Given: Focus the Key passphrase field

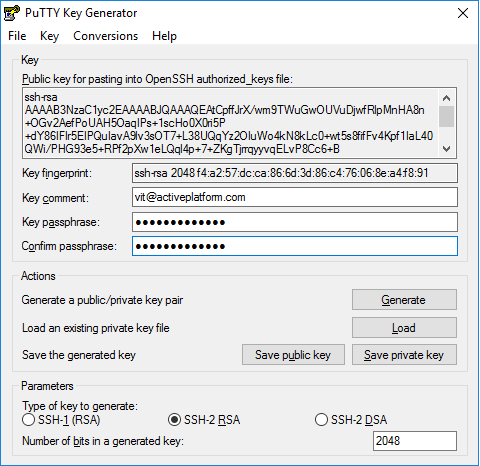Looking at the screenshot, I should pos(295,222).
